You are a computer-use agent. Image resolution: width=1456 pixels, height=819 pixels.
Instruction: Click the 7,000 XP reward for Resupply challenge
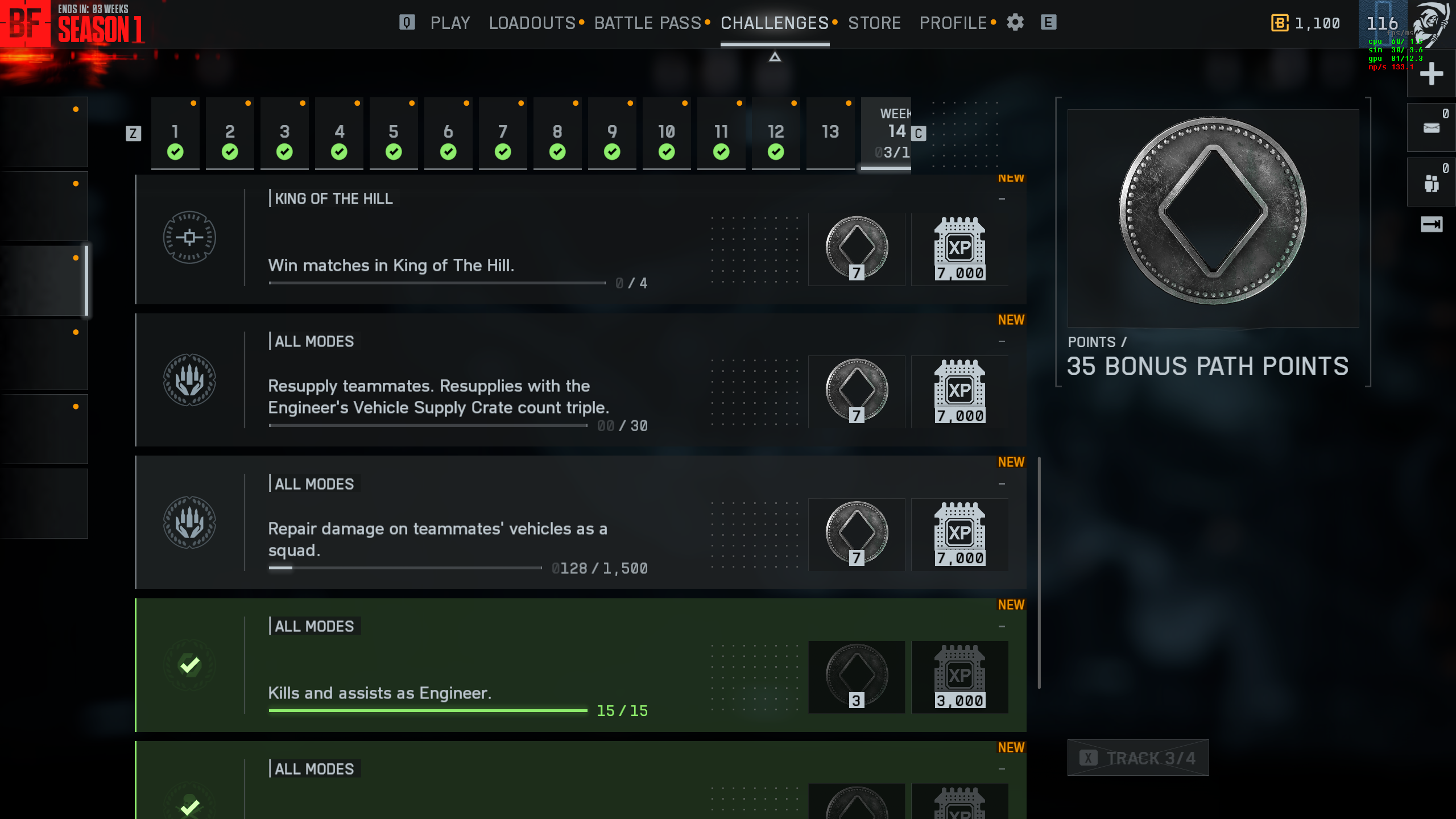point(959,392)
